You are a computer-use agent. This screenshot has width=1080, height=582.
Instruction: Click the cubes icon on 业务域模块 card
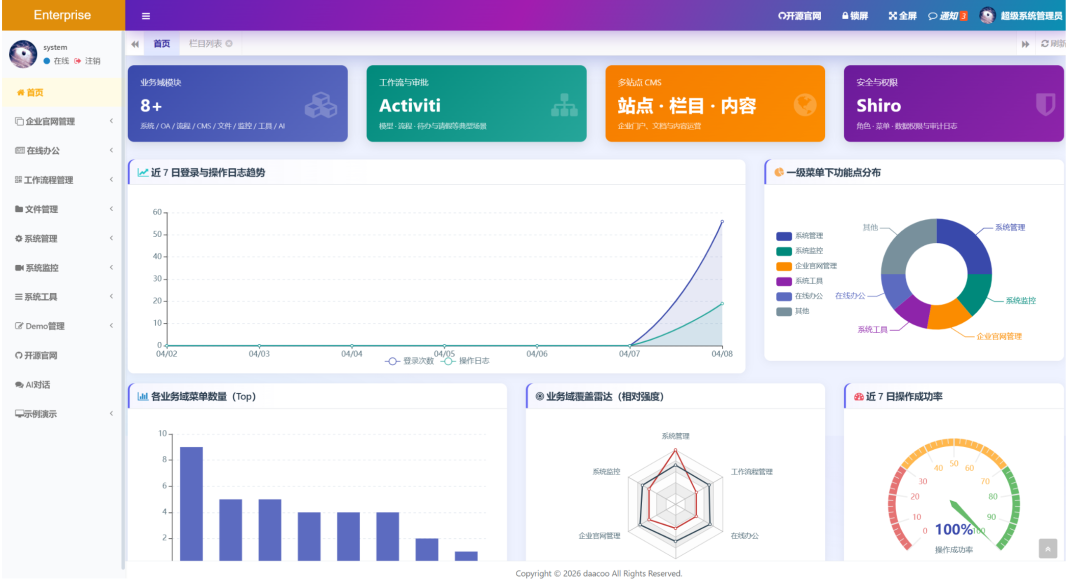tap(321, 105)
